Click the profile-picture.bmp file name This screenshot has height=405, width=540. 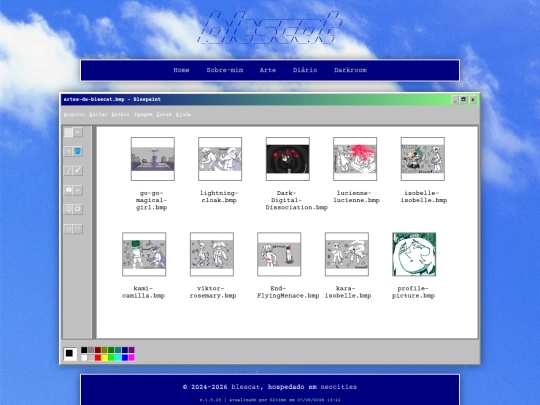[413, 292]
